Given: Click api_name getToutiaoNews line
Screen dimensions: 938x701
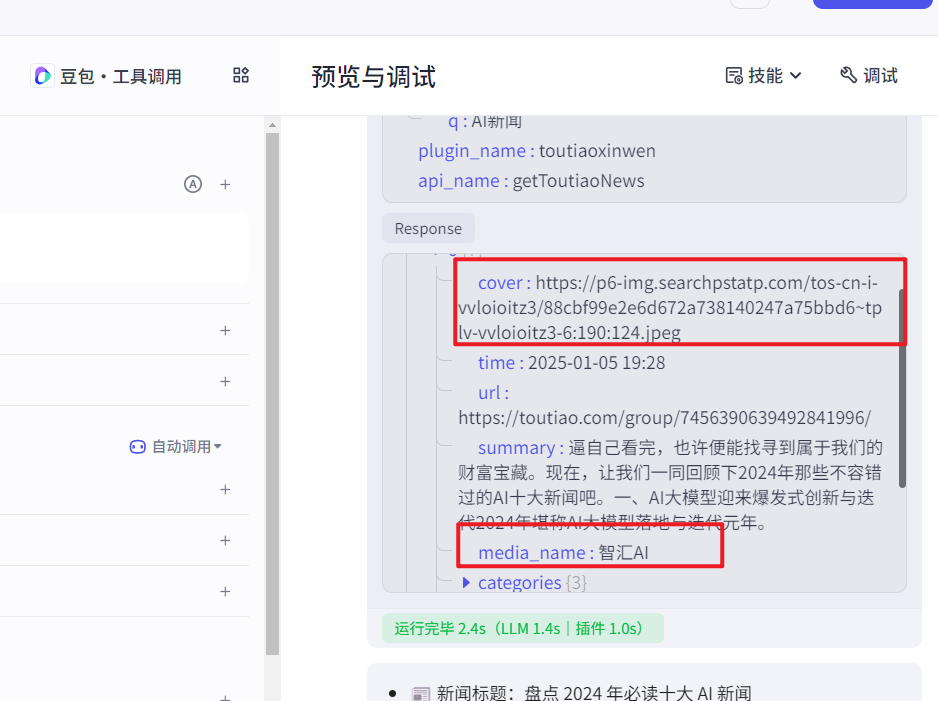Looking at the screenshot, I should (x=531, y=181).
